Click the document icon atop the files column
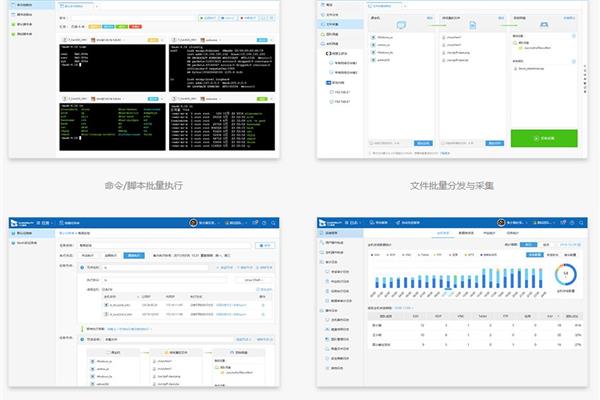Image resolution: width=600 pixels, height=400 pixels. coord(473,26)
